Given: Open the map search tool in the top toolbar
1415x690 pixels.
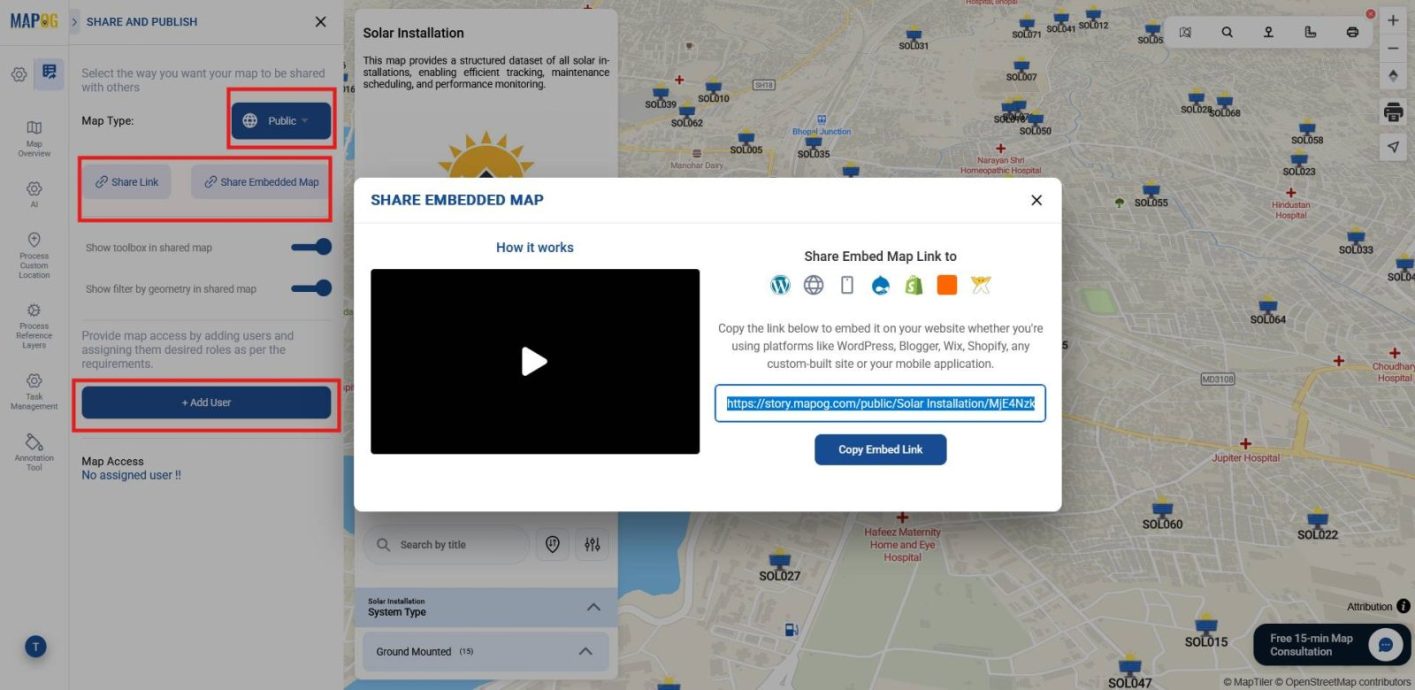Looking at the screenshot, I should click(x=1226, y=32).
